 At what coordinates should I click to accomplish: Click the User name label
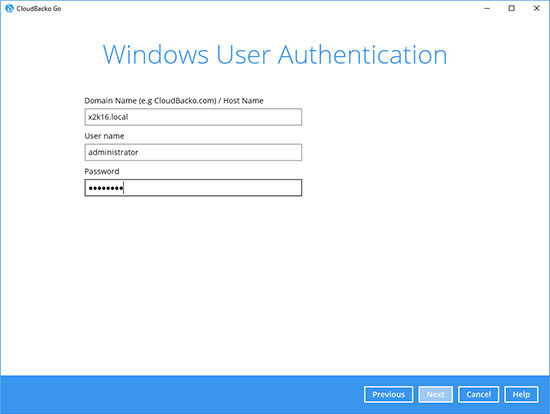tap(104, 136)
